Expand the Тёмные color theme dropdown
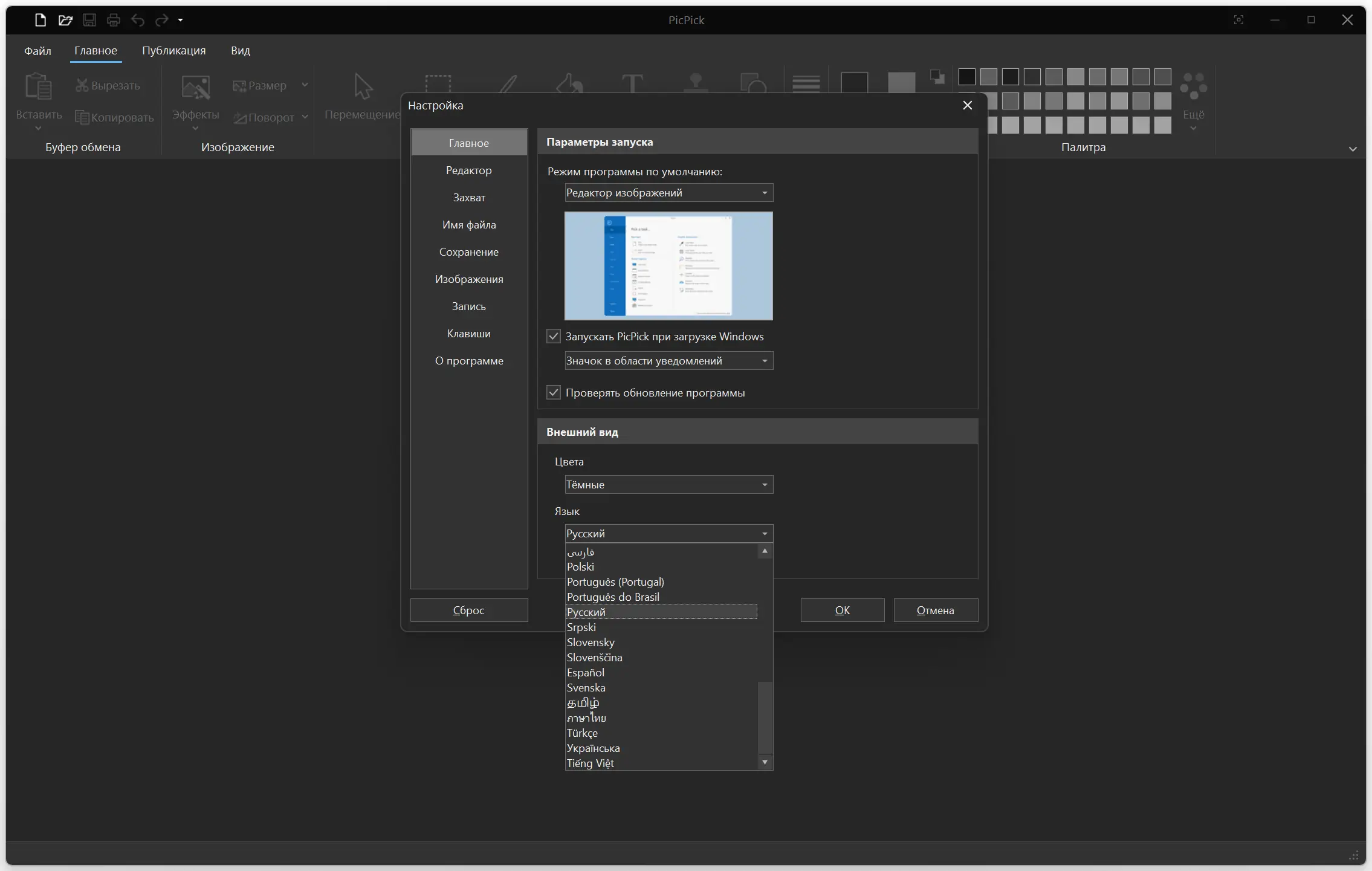This screenshot has height=871, width=1372. click(668, 485)
